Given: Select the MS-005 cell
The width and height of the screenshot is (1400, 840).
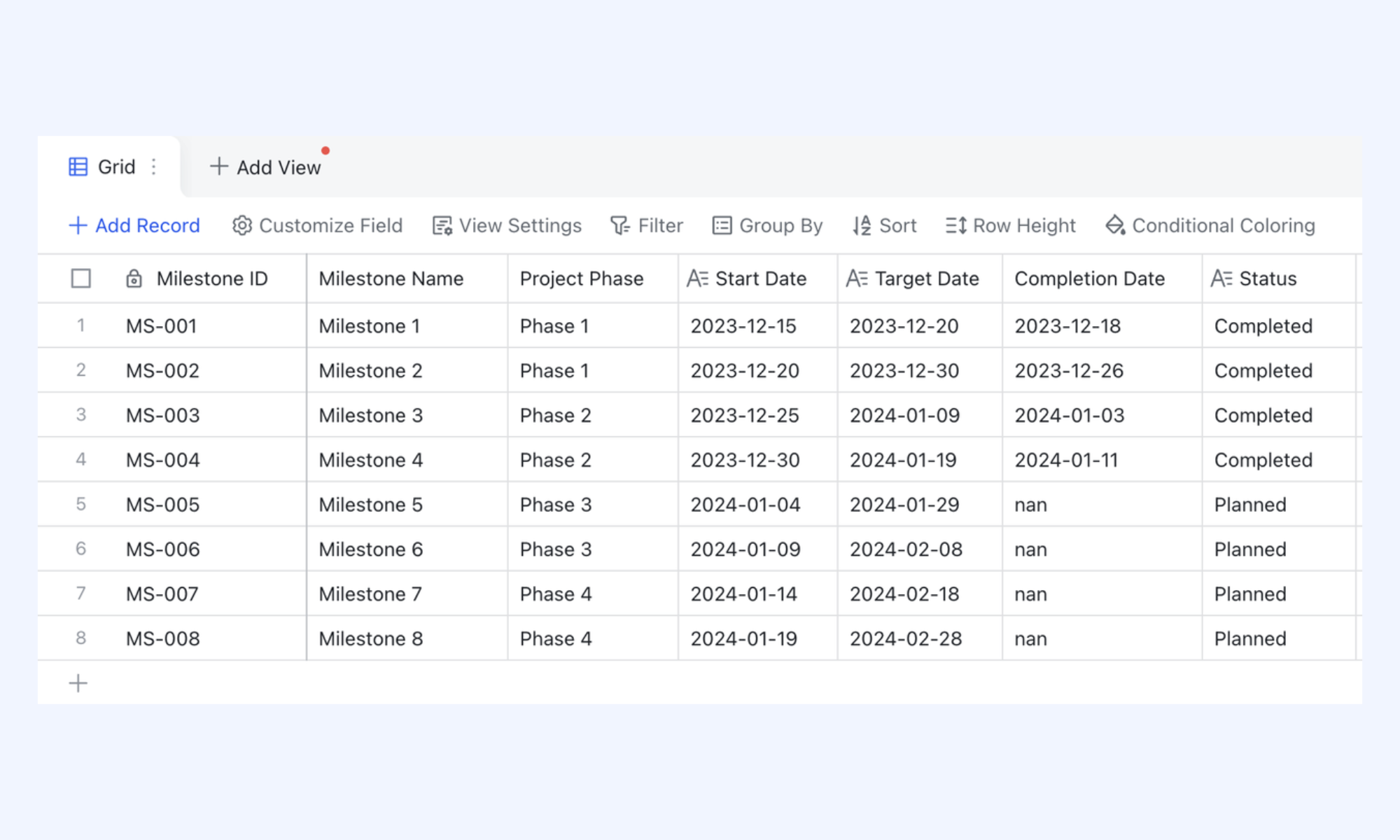Looking at the screenshot, I should [212, 504].
